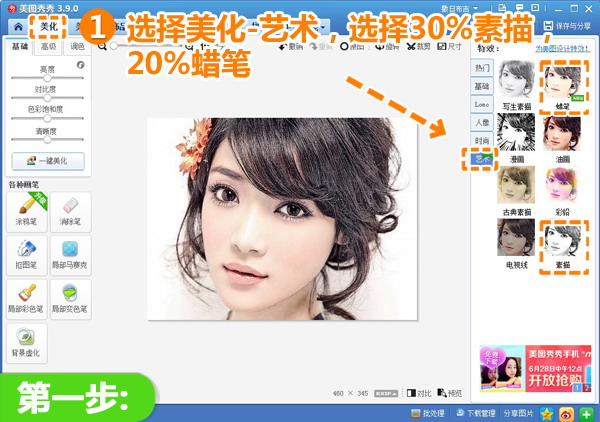The image size is (600, 422).
Task: Select the 涂鸦笔 doodle brush tool
Action: (x=27, y=212)
